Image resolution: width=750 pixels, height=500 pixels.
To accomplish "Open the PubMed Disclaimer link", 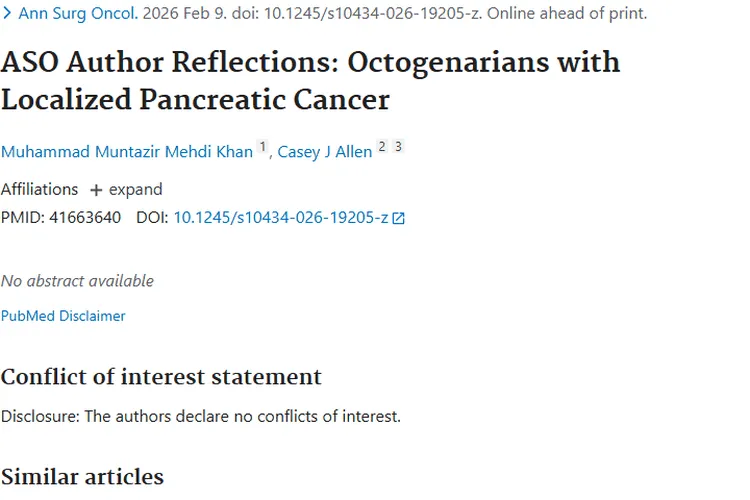I will click(x=63, y=316).
